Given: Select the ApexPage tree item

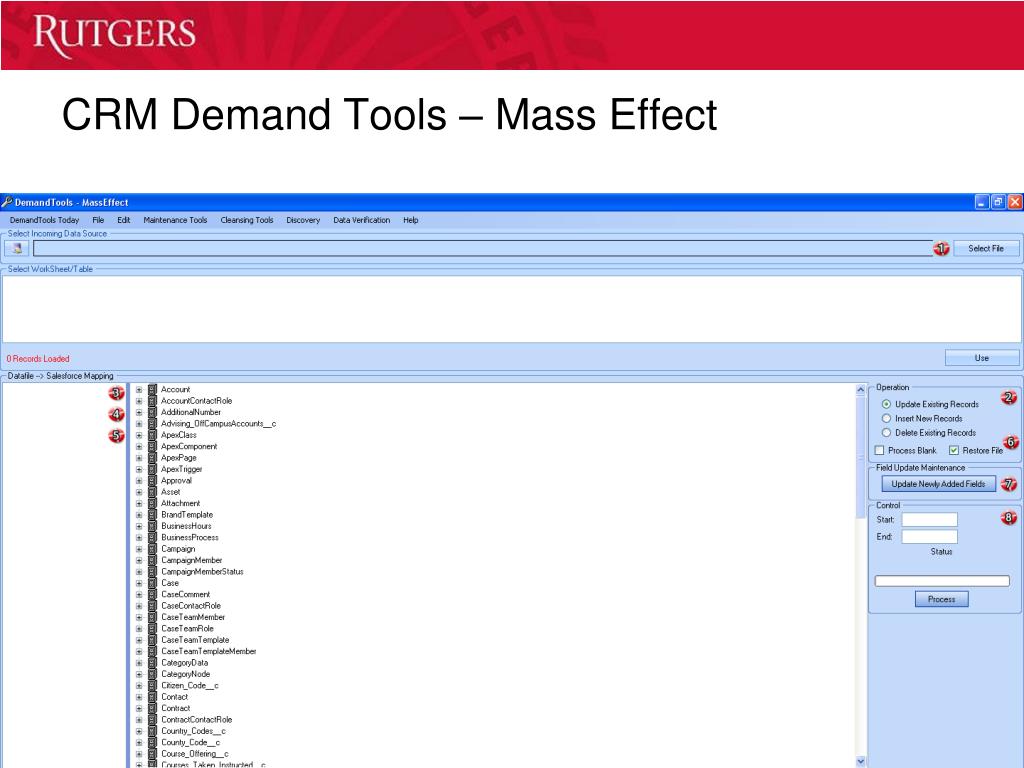Looking at the screenshot, I should coord(178,458).
